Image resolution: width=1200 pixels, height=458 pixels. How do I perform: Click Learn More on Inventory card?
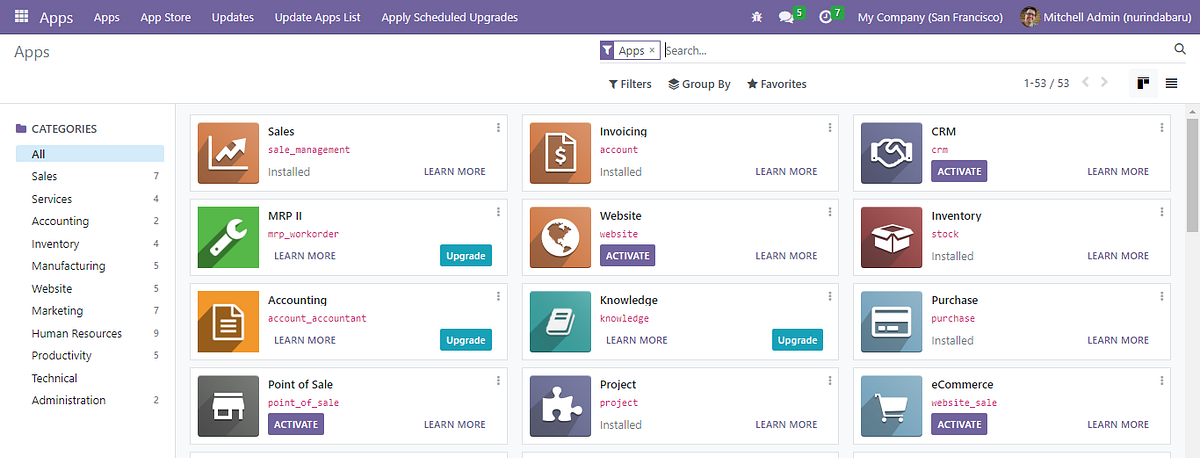pyautogui.click(x=1118, y=256)
